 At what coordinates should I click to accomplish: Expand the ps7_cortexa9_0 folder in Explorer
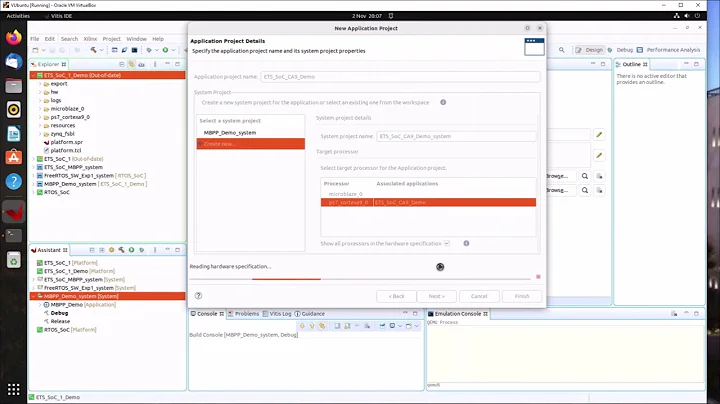40,117
